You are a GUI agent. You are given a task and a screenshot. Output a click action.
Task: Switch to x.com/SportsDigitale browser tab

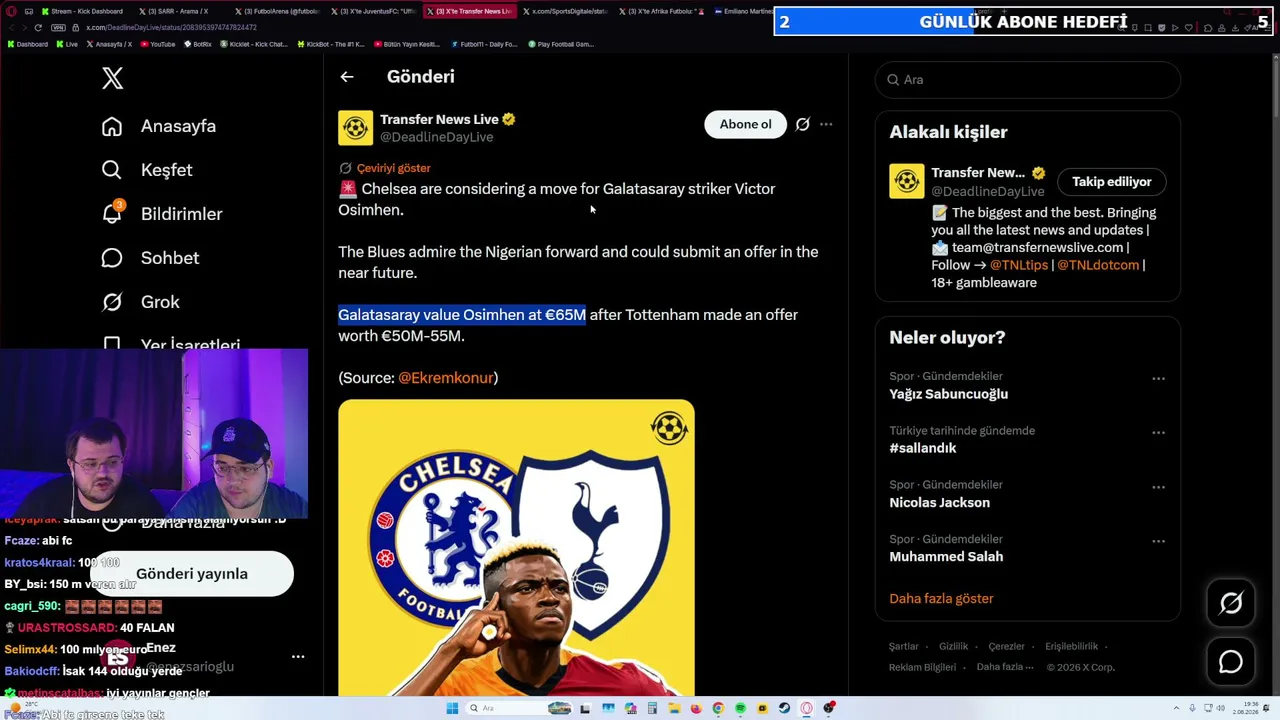(563, 12)
